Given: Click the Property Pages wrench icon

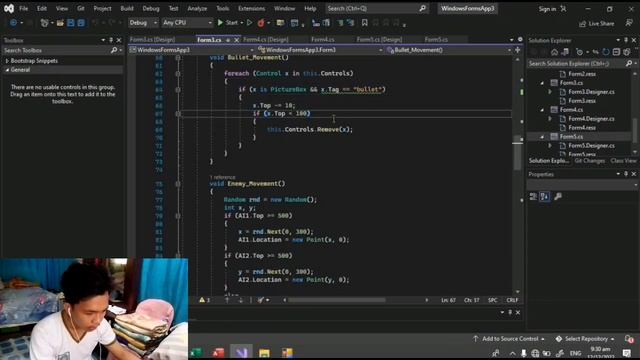Looking at the screenshot, I should (558, 196).
